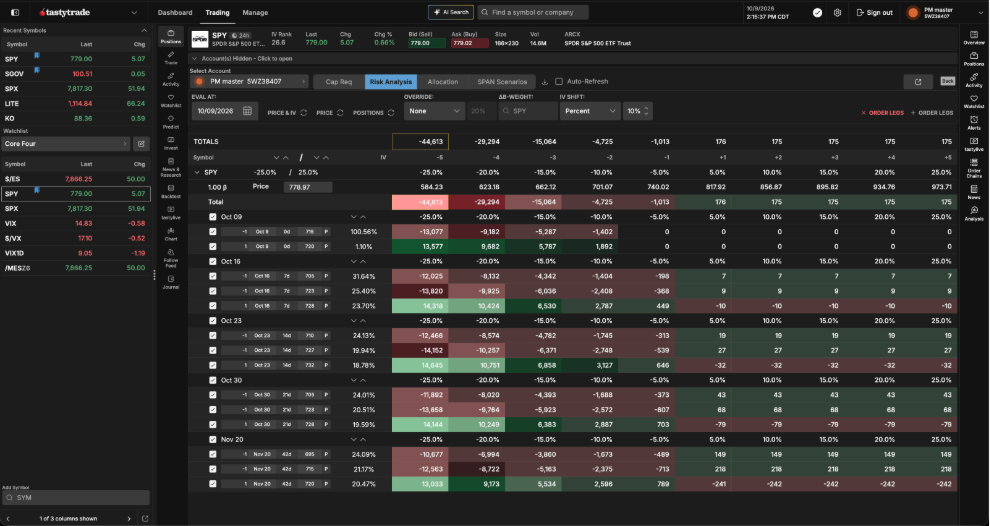Open the Journal icon
Screen dimensions: 990x526
tap(170, 282)
